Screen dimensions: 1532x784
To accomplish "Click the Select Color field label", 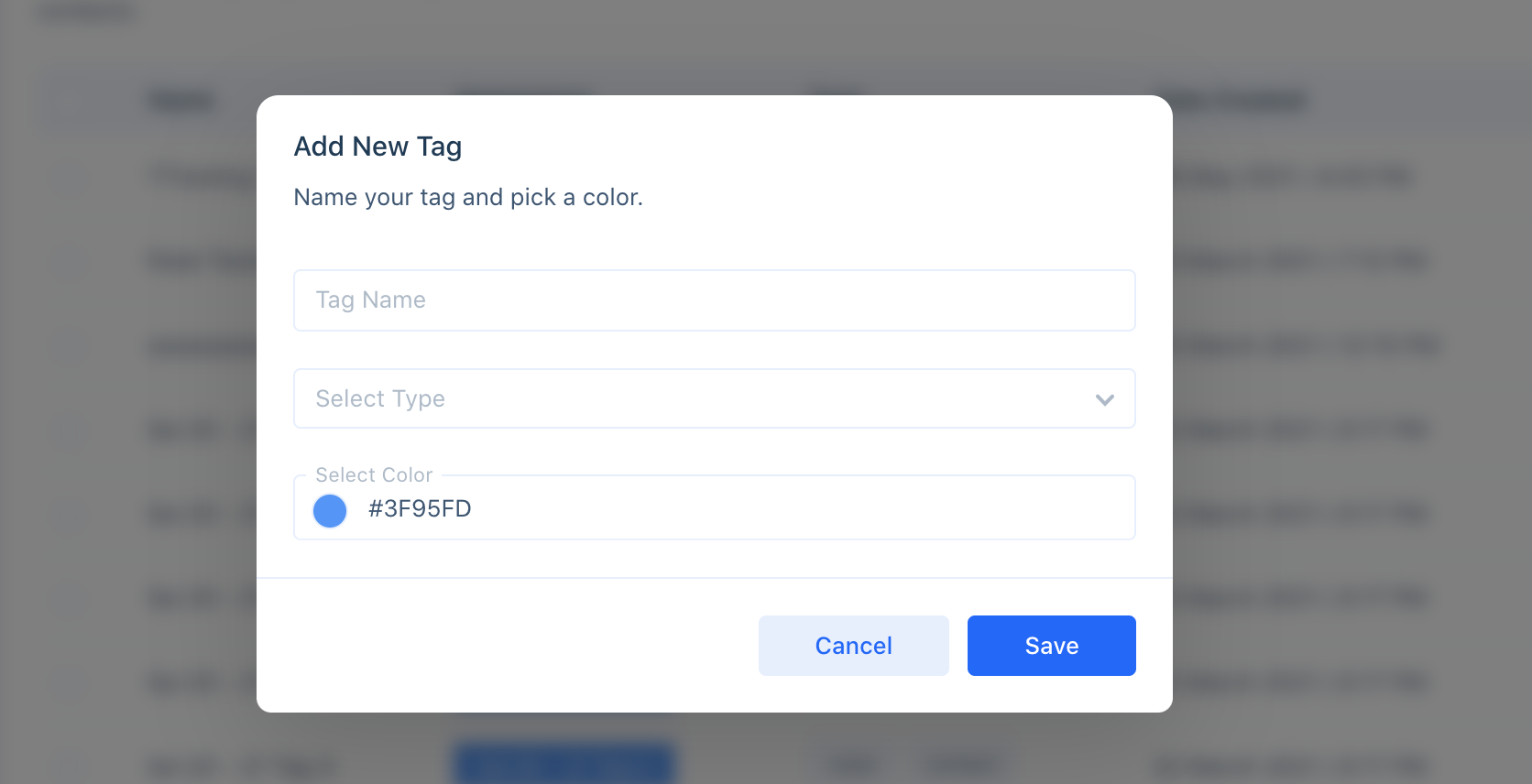I will (374, 474).
